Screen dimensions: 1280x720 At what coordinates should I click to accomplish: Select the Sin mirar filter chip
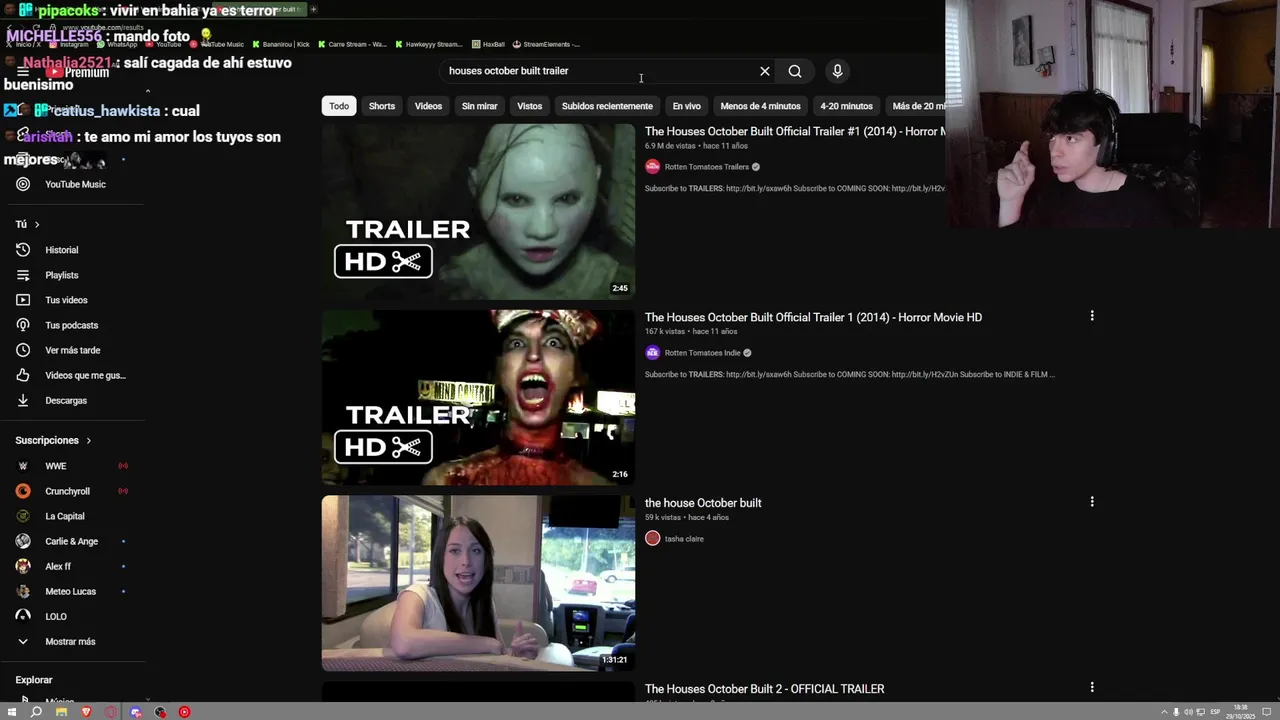click(x=479, y=106)
